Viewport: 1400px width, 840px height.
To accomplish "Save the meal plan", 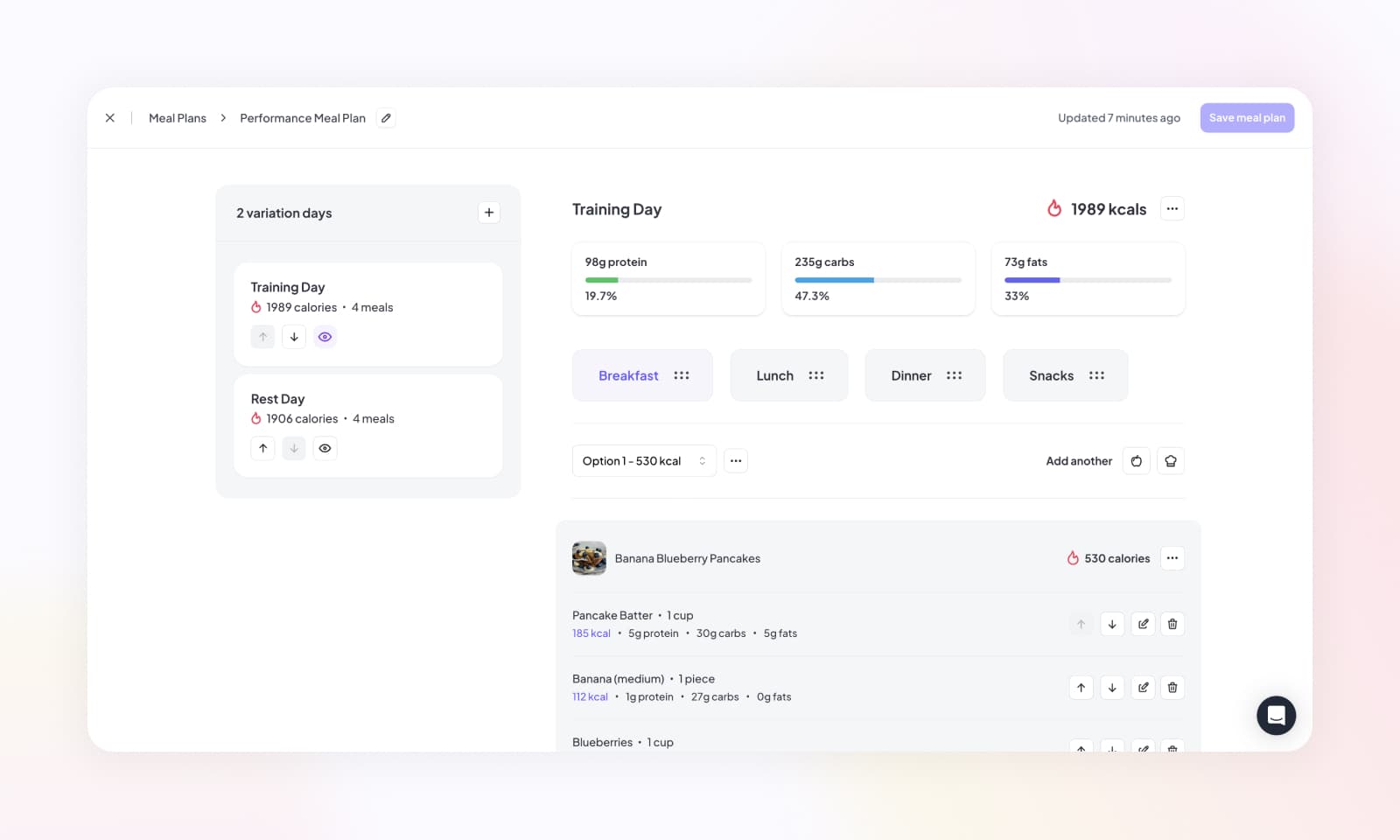I will tap(1247, 118).
